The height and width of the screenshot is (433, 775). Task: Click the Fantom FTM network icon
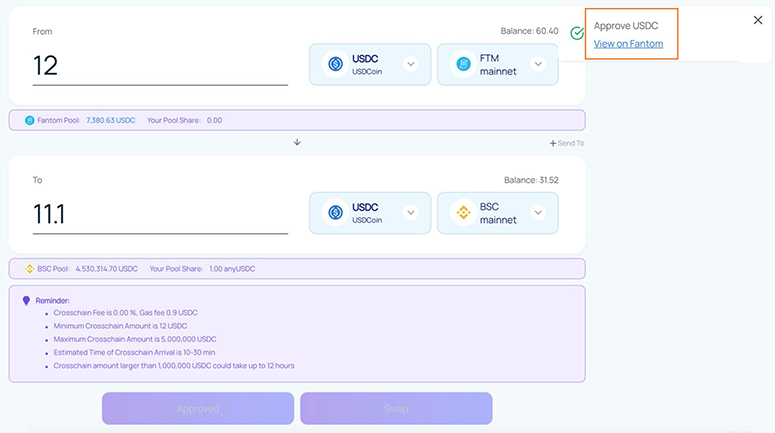[463, 64]
